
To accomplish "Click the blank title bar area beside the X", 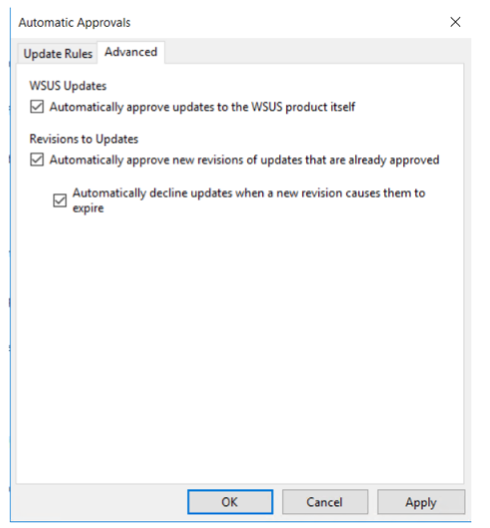I will click(x=286, y=23).
